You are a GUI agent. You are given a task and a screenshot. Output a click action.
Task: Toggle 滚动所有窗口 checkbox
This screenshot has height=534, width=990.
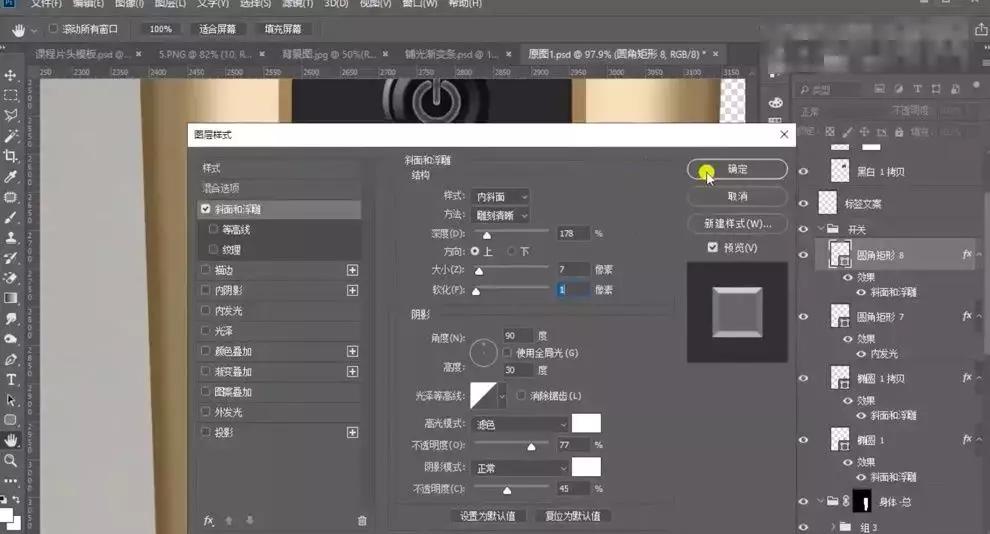tap(53, 28)
